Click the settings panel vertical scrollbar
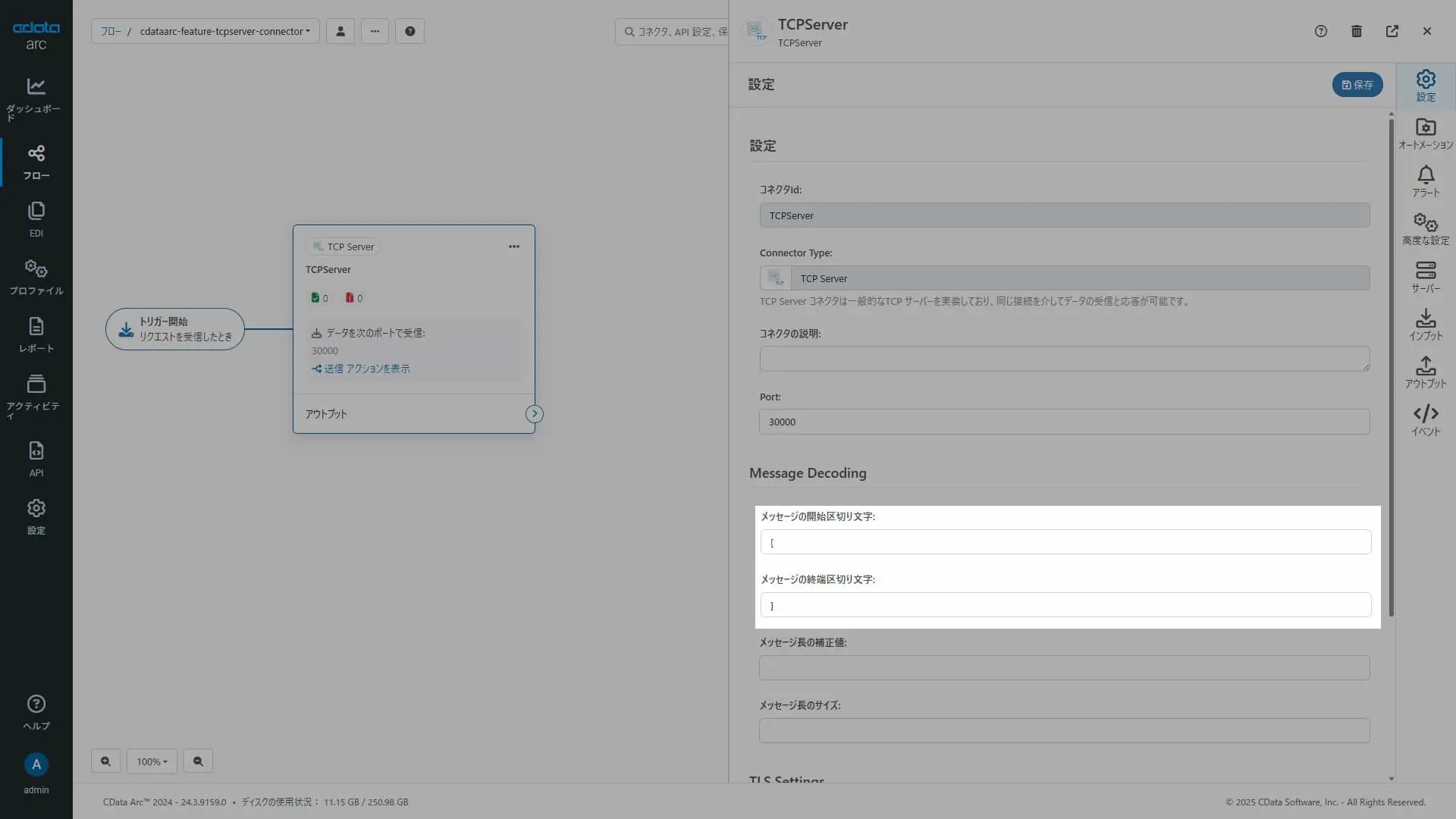The width and height of the screenshot is (1456, 819). point(1391,367)
